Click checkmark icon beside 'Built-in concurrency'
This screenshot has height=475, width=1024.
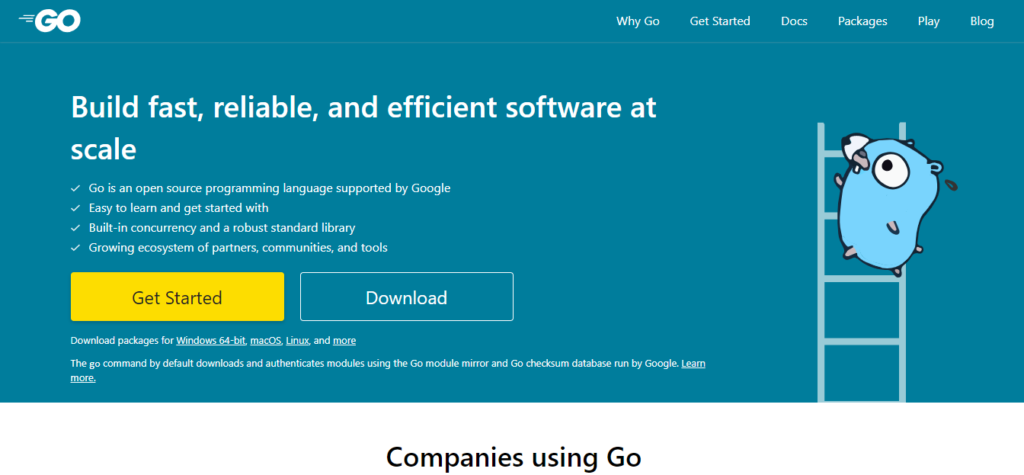click(x=75, y=228)
